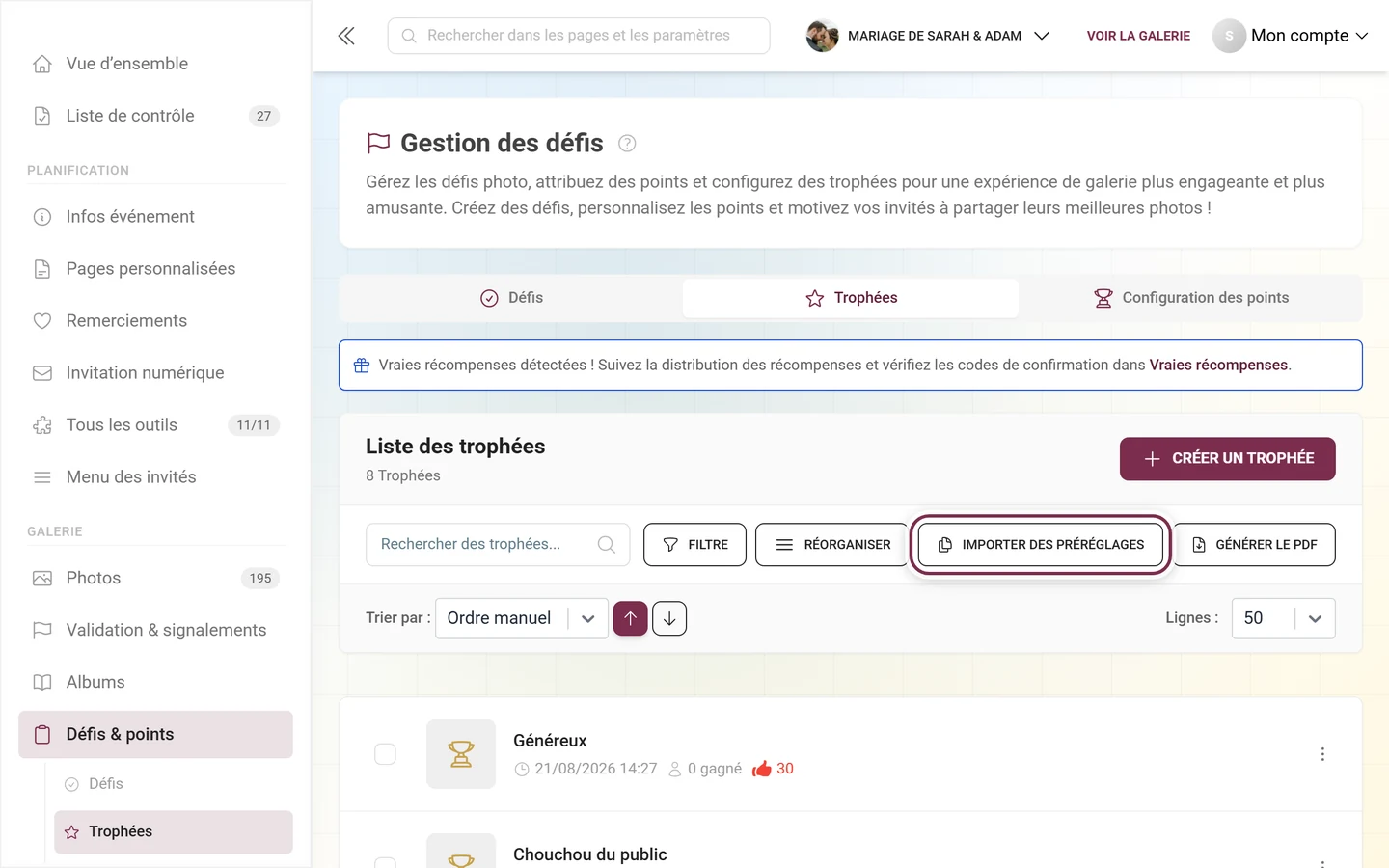This screenshot has width=1389, height=868.
Task: Click the magnifier icon in the trophy search
Action: (607, 544)
